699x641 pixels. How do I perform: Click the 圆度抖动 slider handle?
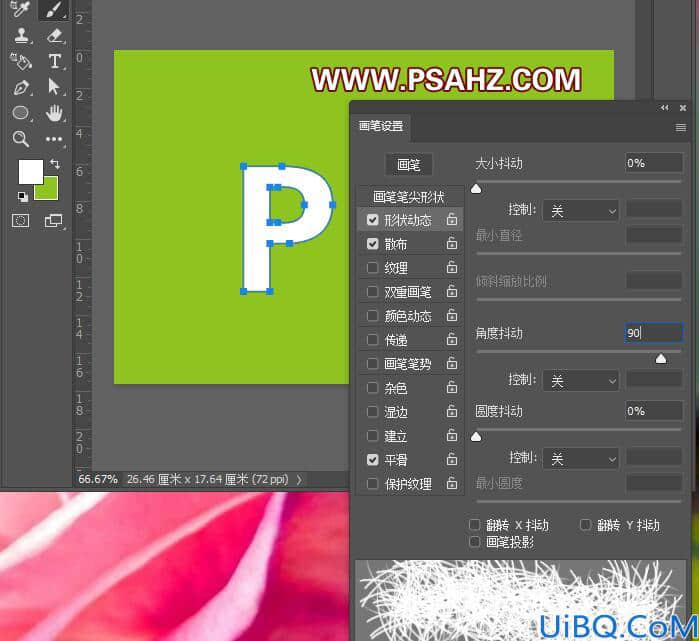point(476,436)
